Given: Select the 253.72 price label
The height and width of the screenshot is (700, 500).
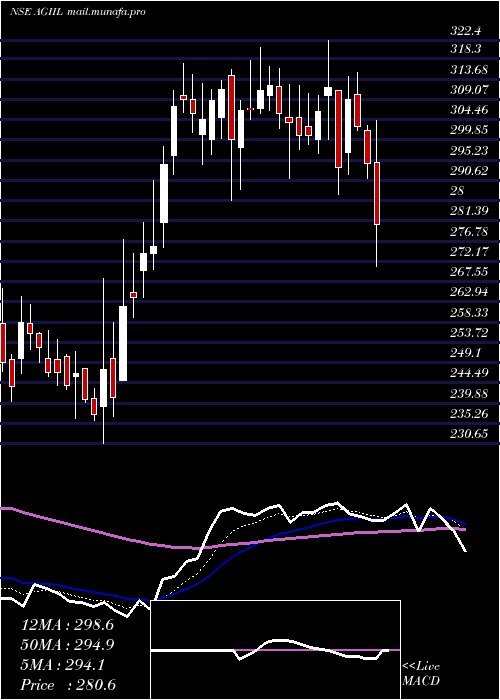Looking at the screenshot, I should [469, 333].
